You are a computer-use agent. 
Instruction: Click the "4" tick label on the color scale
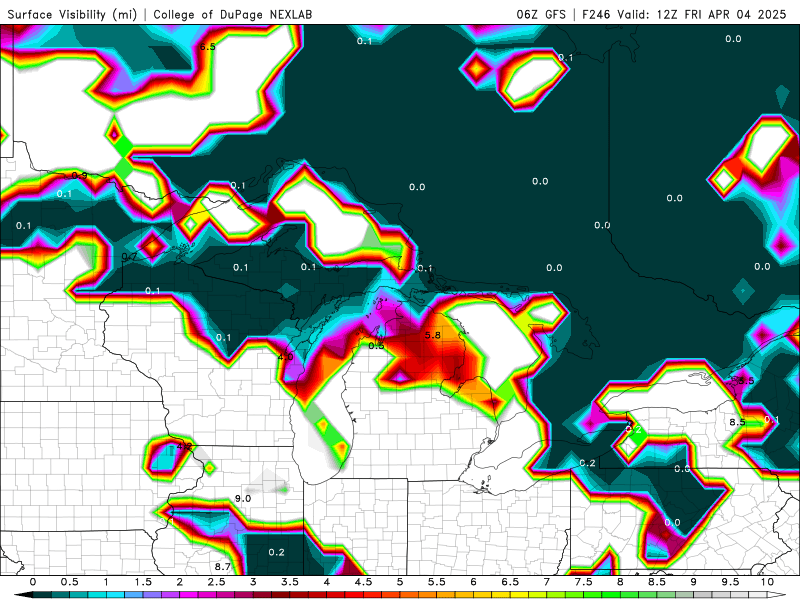[x=327, y=582]
